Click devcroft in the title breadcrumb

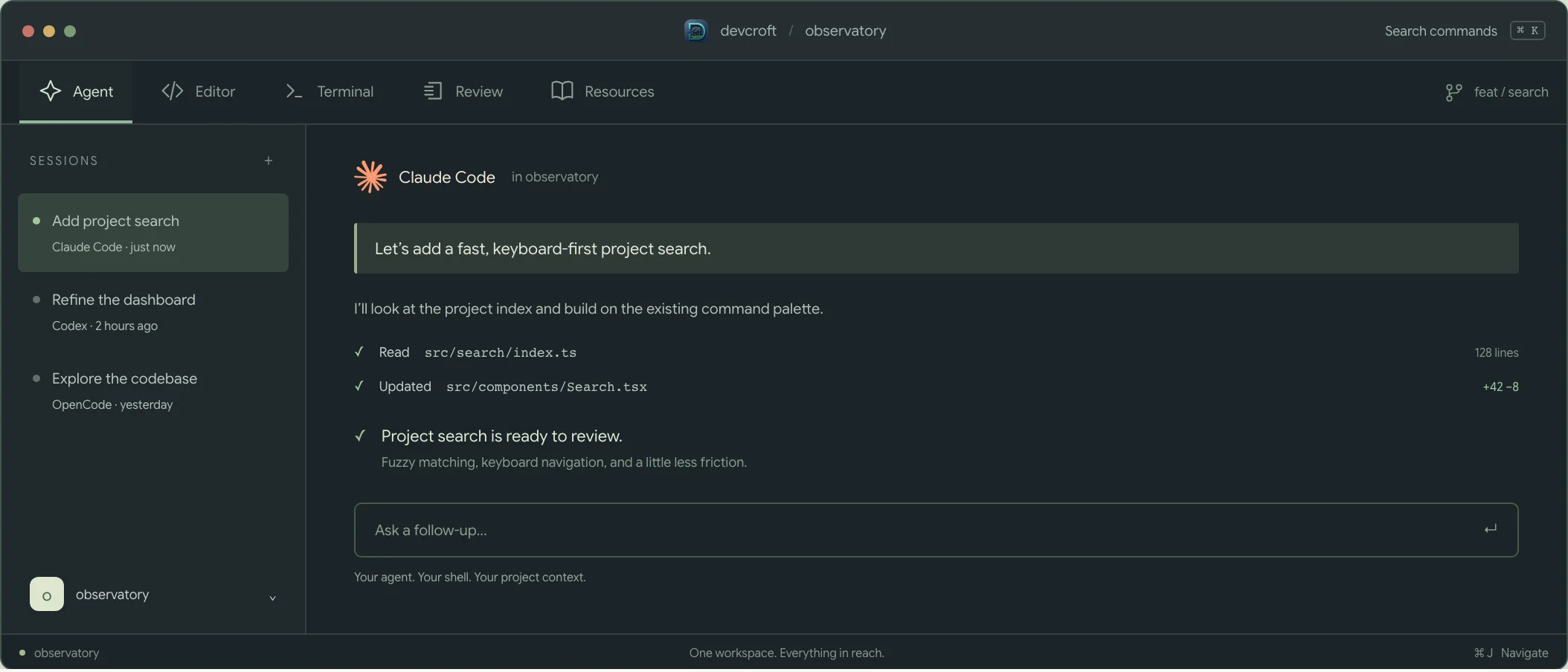click(748, 30)
